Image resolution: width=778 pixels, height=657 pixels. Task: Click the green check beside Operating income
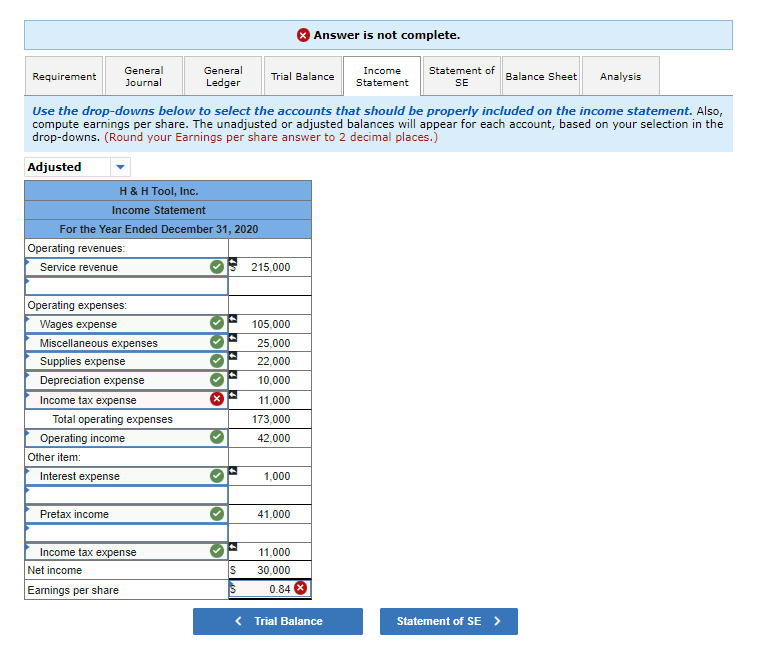(x=217, y=437)
